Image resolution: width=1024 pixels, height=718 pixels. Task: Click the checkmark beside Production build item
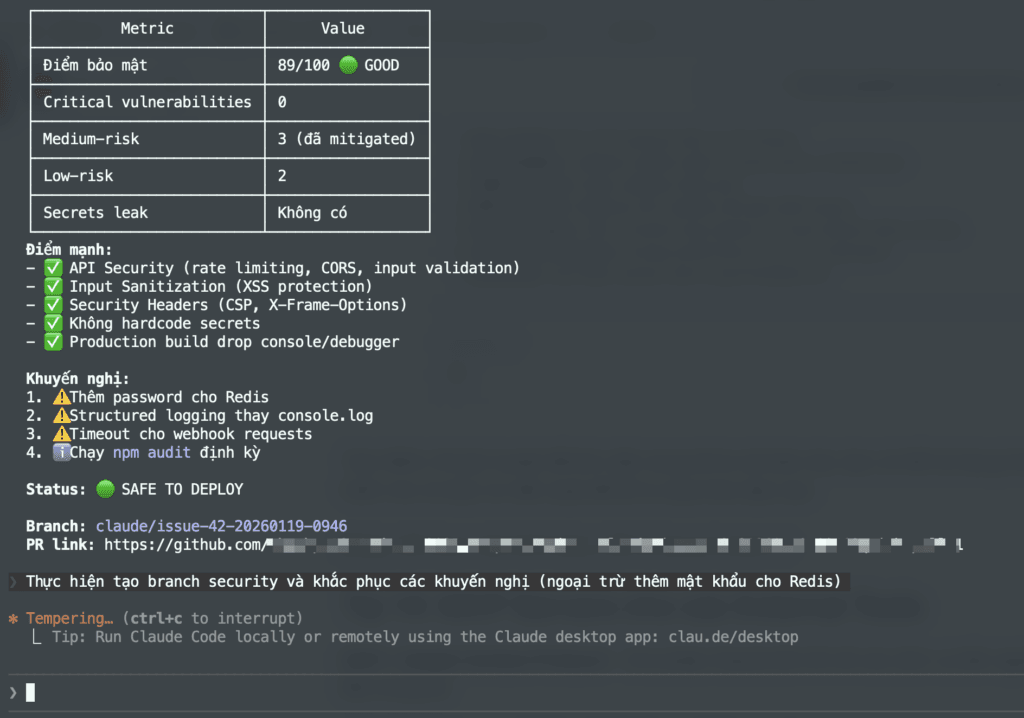click(x=53, y=342)
